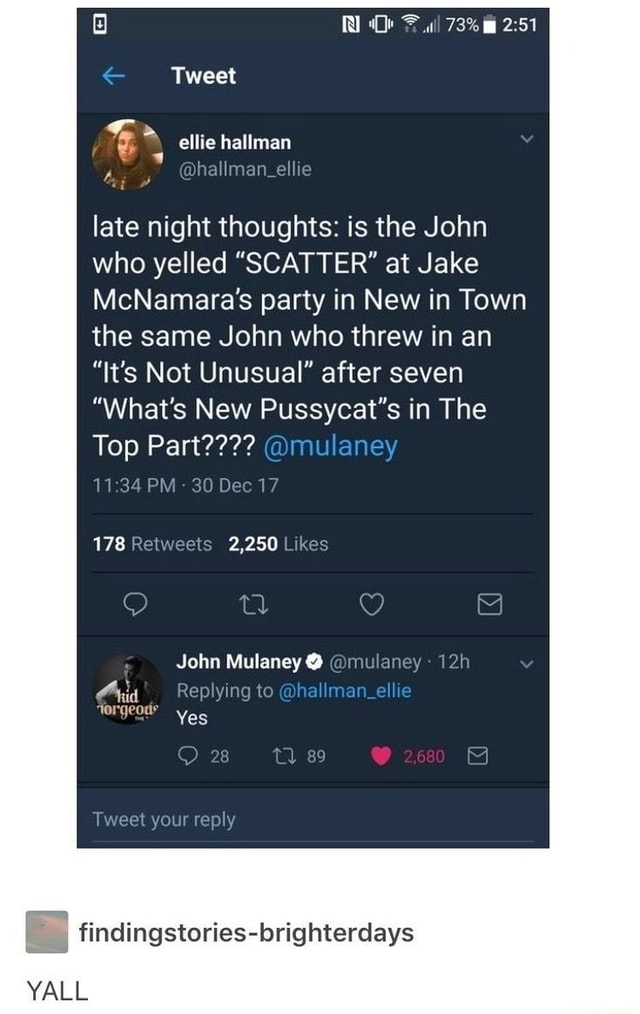Open the @mulaney mention link
The image size is (640, 1014).
tap(330, 446)
